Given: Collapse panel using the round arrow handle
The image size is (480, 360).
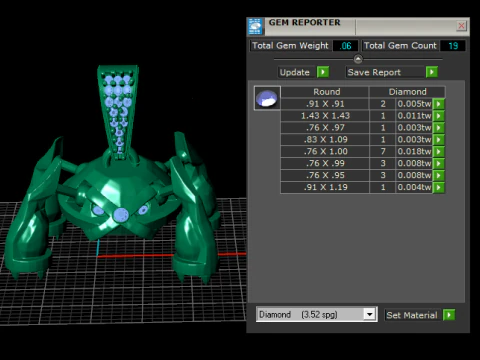Looking at the screenshot, I should point(358,59).
